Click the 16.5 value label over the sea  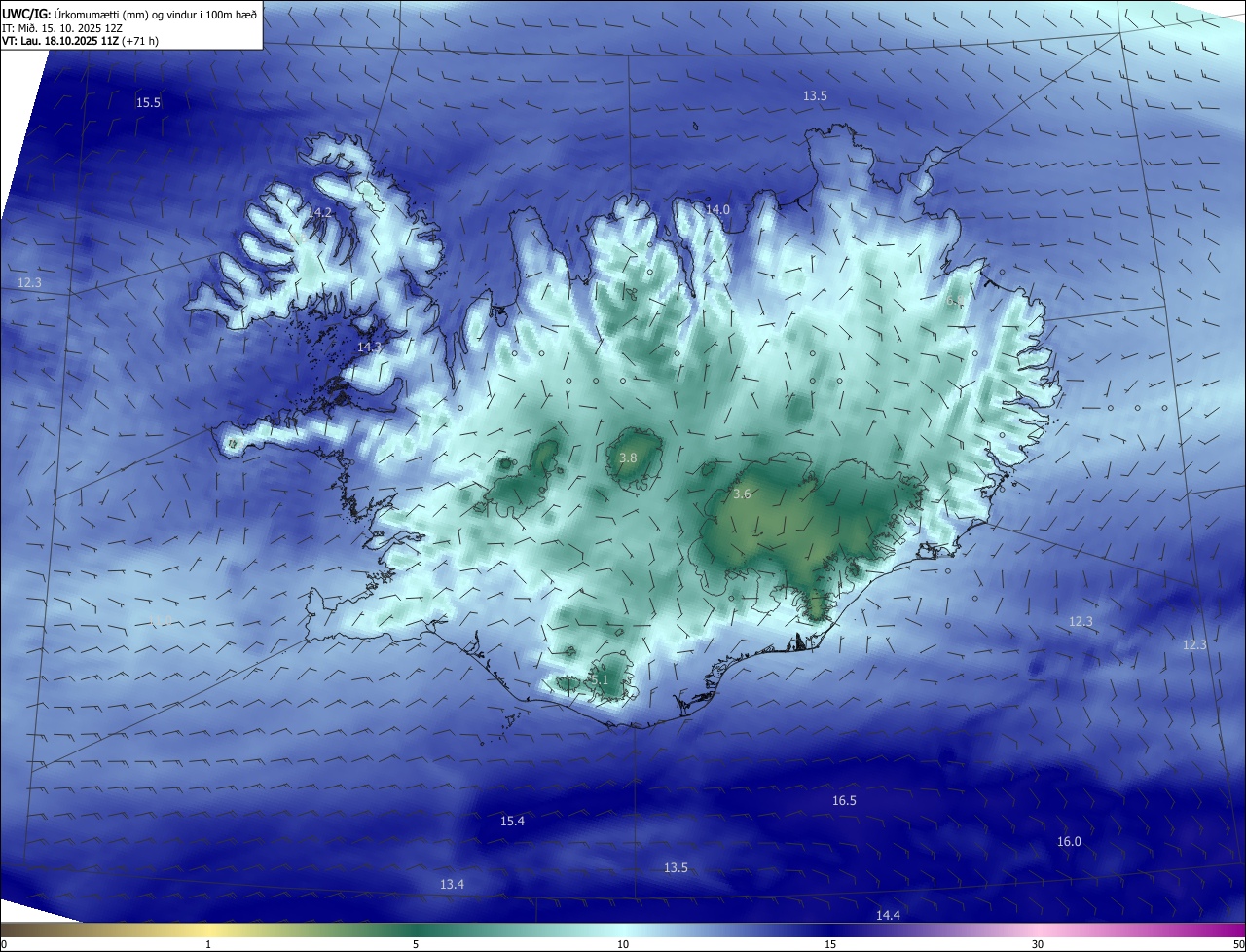844,800
